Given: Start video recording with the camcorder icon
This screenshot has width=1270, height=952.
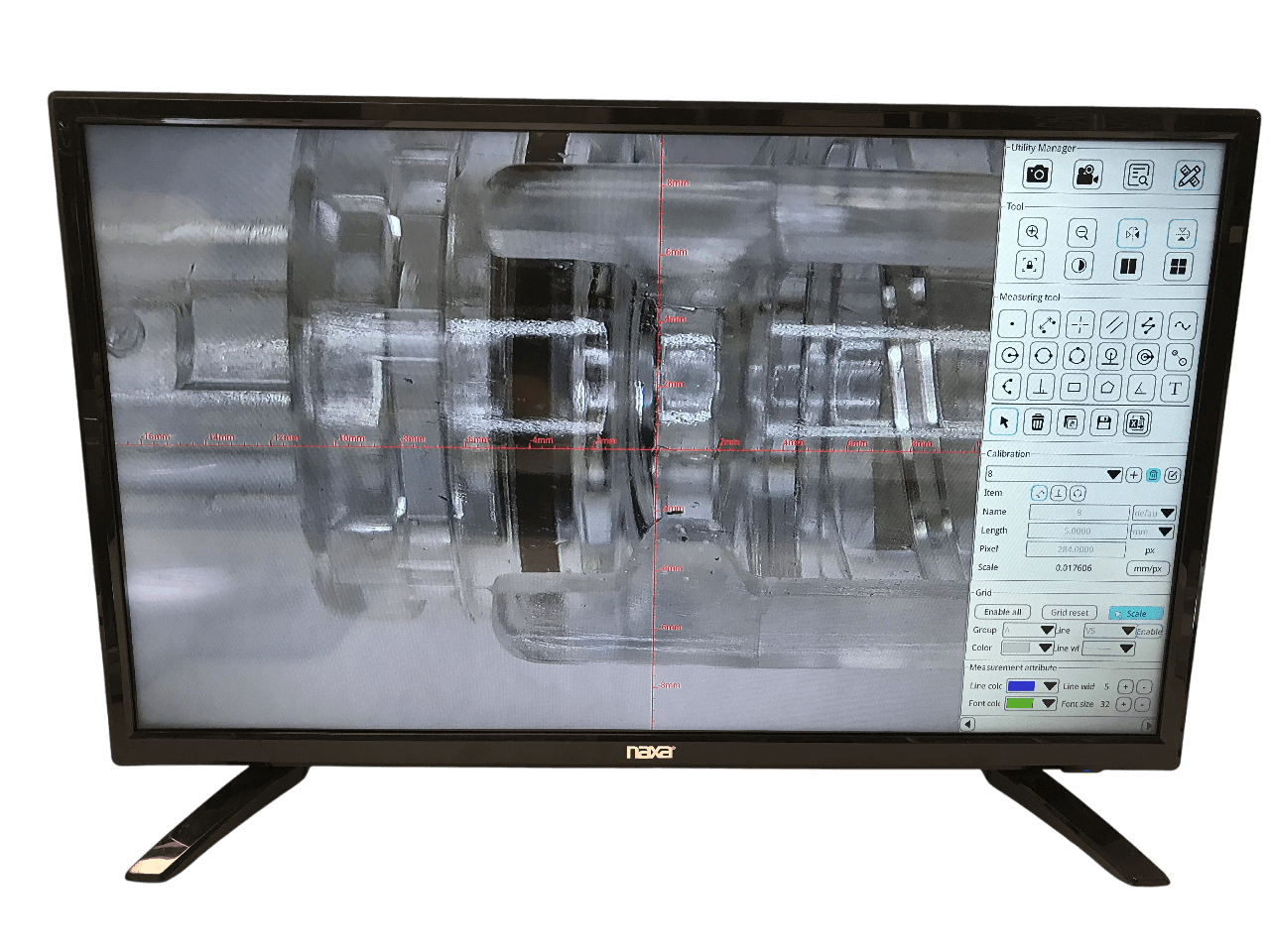Looking at the screenshot, I should coord(1087,176).
